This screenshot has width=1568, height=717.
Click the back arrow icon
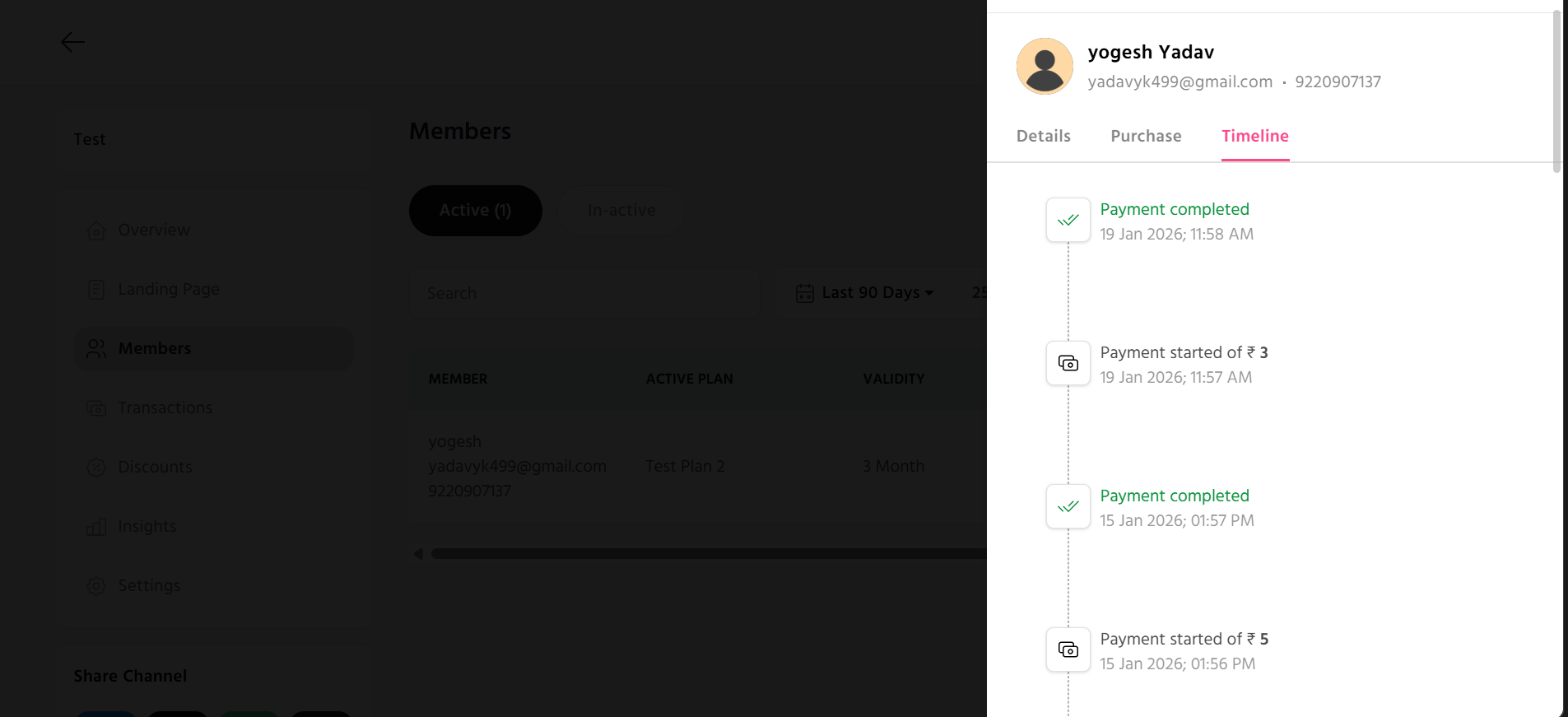coord(72,42)
